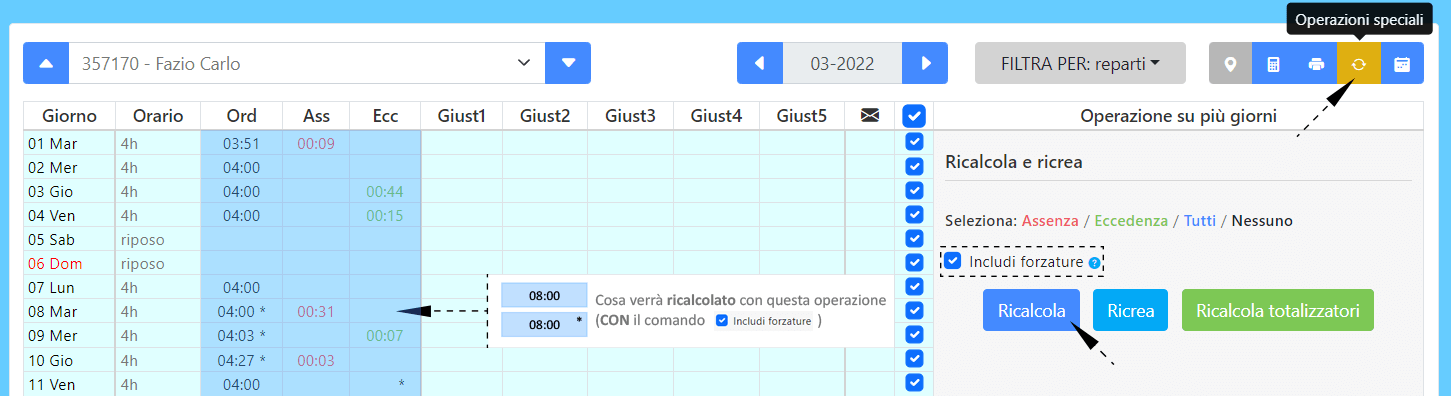Click the envelope column icon

870,116
